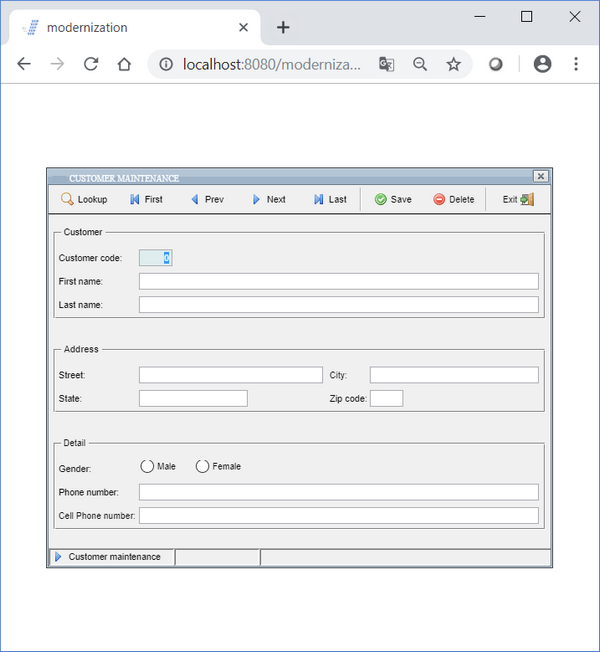
Task: Select the Female gender option
Action: [202, 467]
